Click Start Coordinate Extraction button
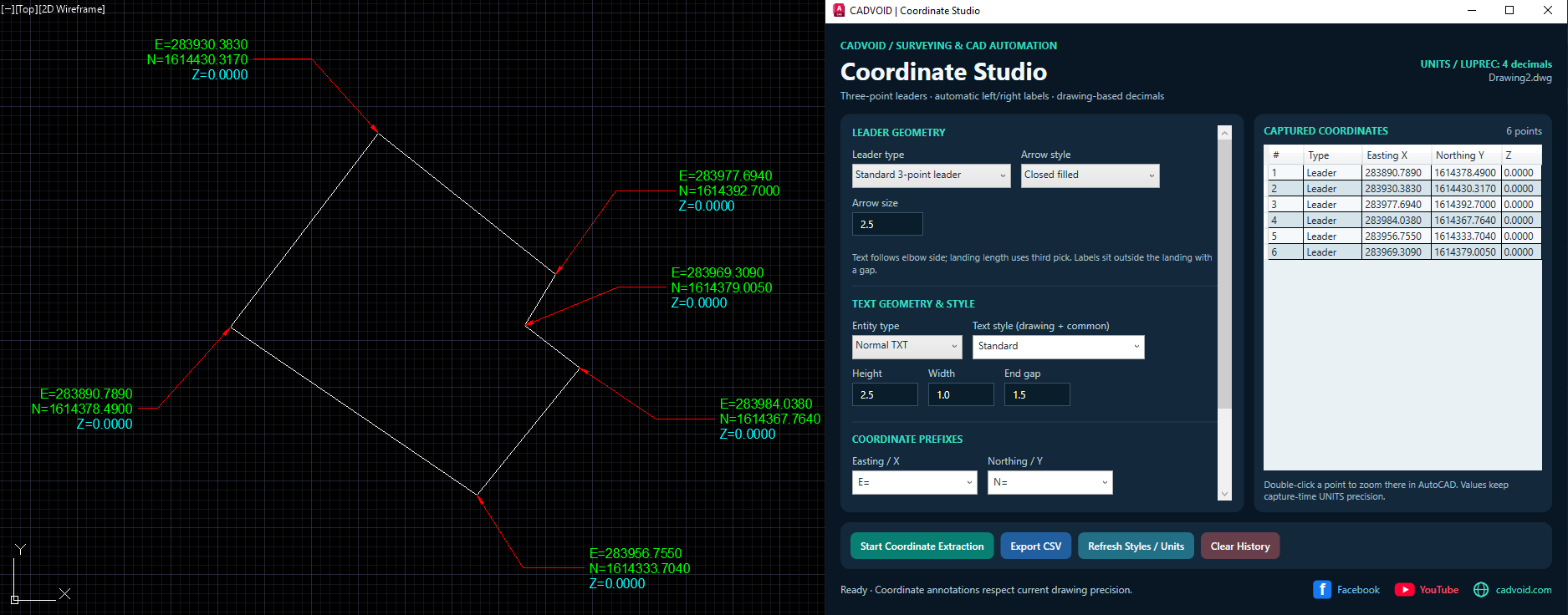 922,546
